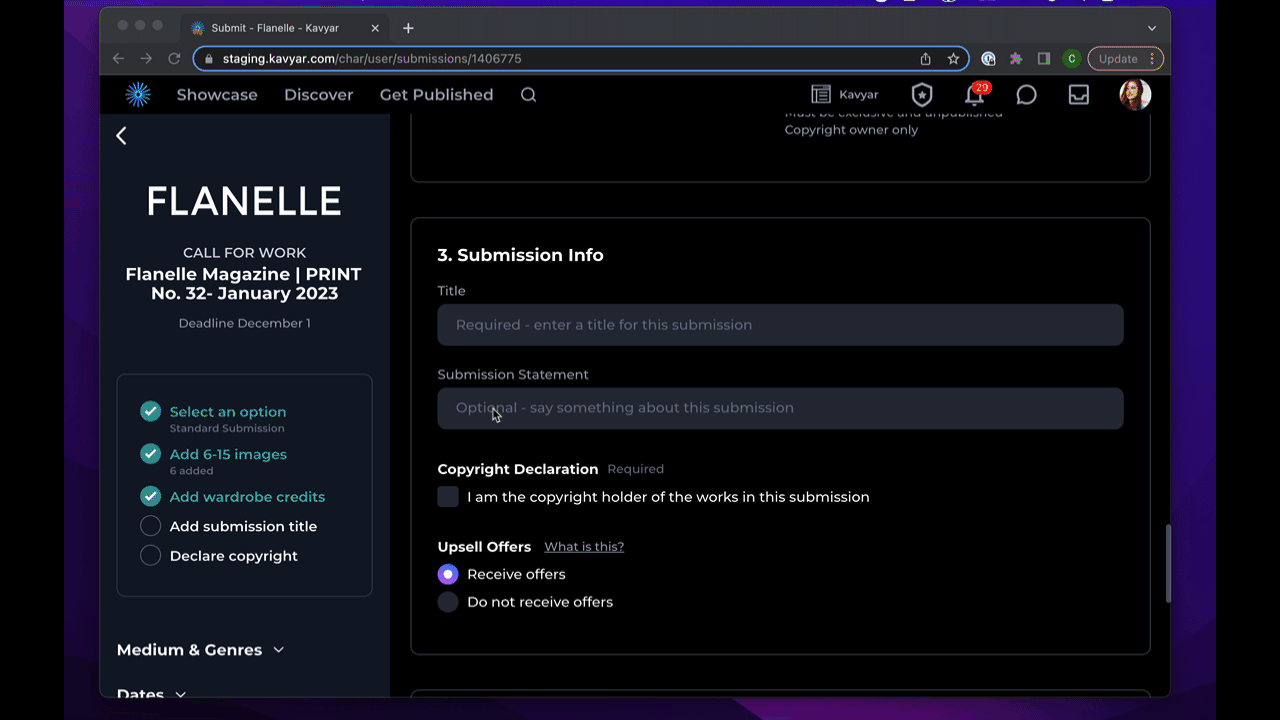Click into the Title input field
This screenshot has width=1280, height=720.
click(780, 325)
